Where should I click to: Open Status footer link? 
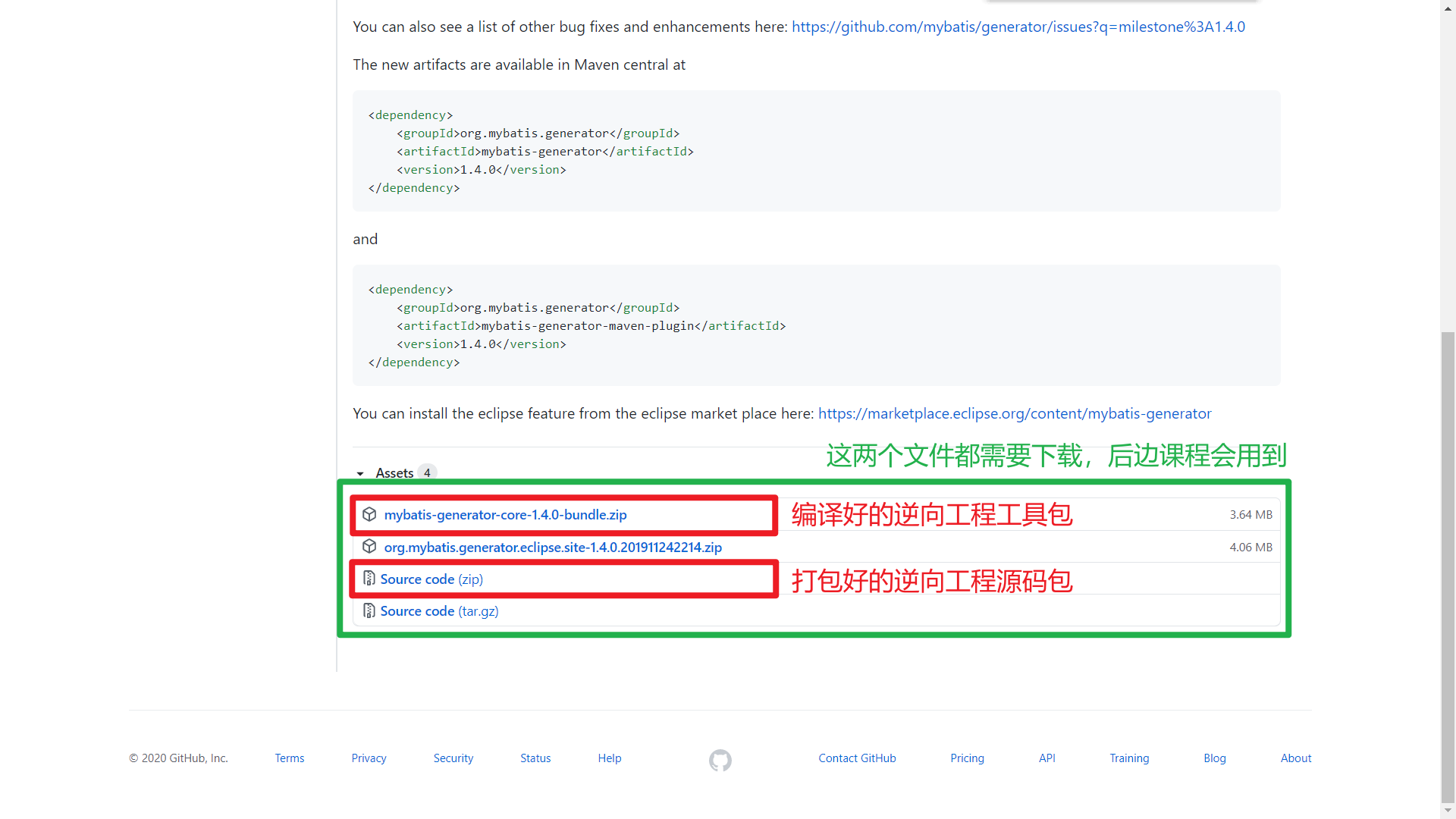pyautogui.click(x=535, y=758)
